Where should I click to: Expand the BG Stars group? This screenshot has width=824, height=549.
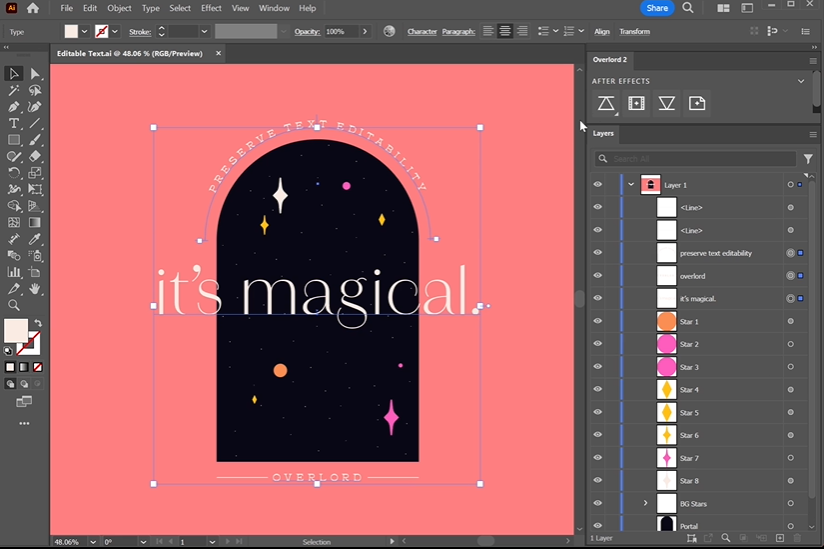pyautogui.click(x=645, y=503)
